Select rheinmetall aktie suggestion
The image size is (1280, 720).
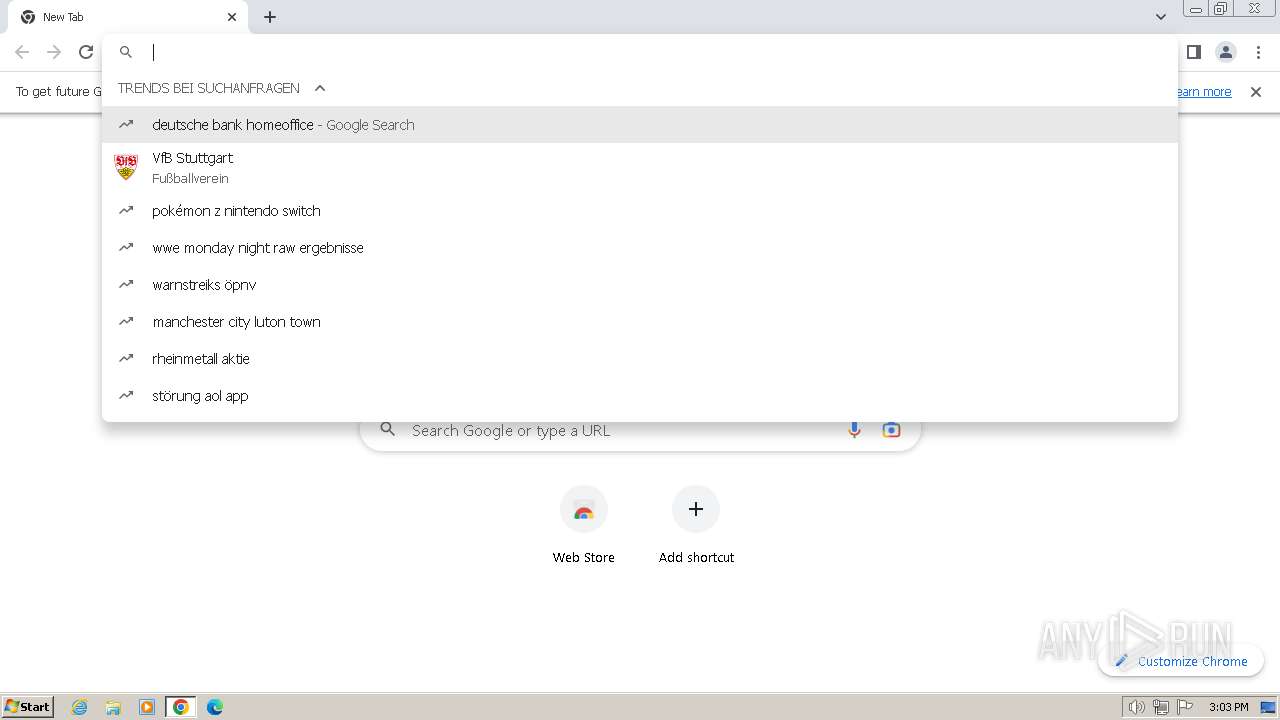640,359
